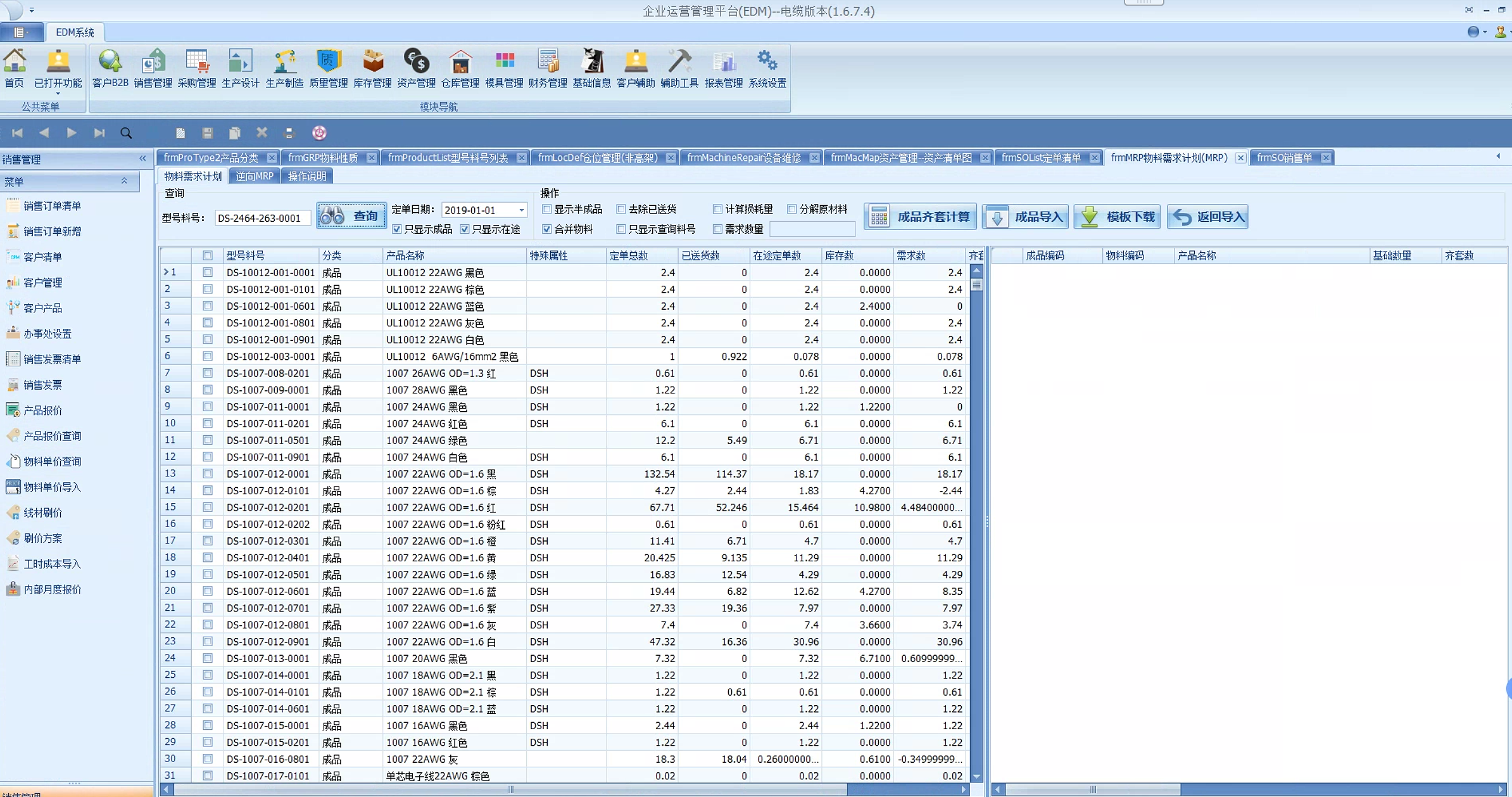
Task: Open the 辅助工具 module
Action: [x=679, y=68]
